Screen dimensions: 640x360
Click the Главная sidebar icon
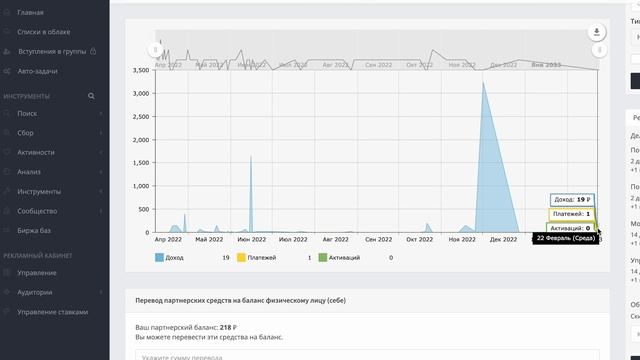coord(7,13)
